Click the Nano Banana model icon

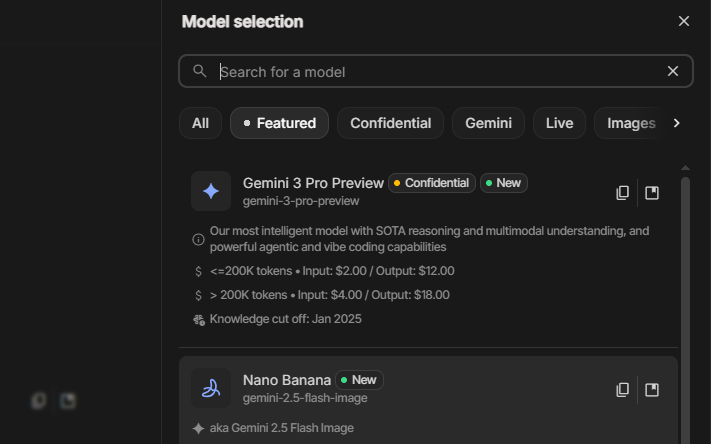coord(211,388)
